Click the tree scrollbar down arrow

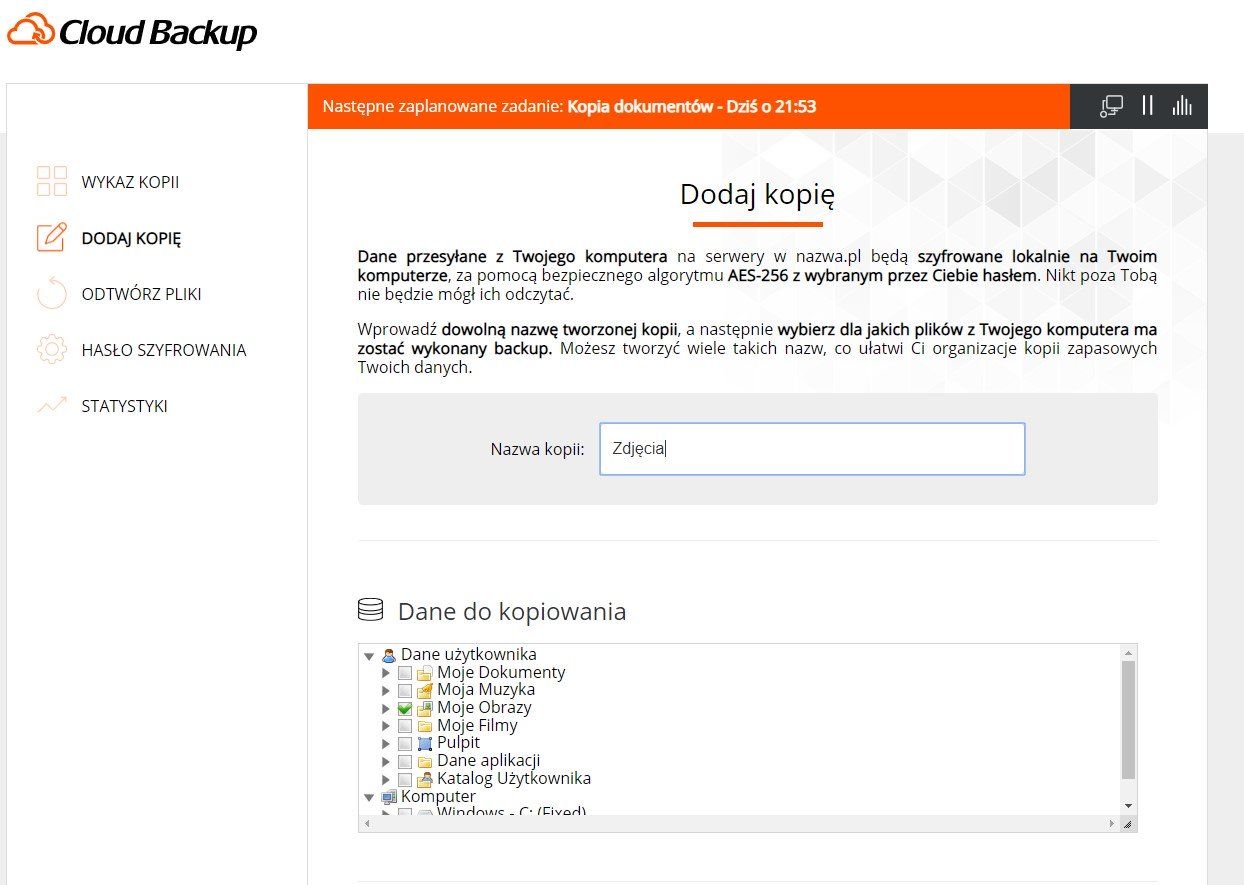(x=1128, y=805)
